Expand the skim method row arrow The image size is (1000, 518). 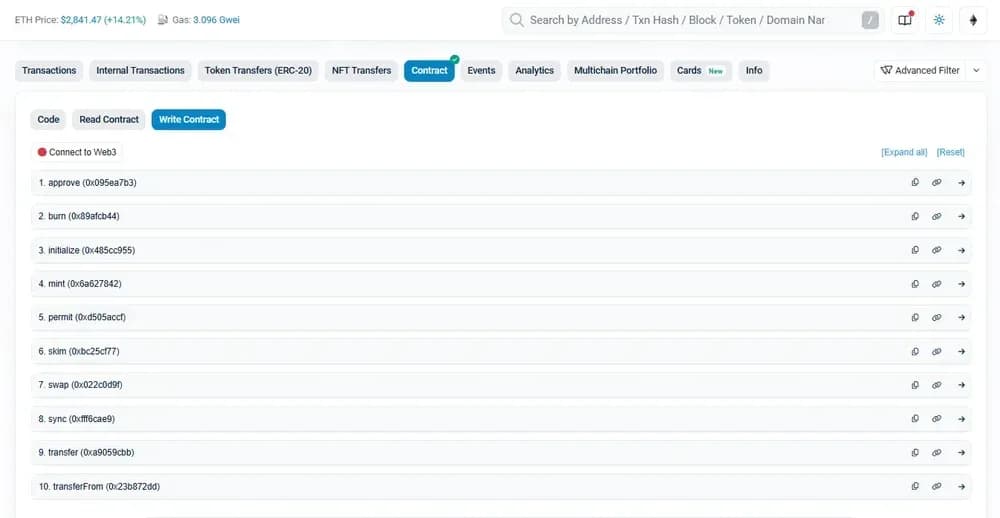click(x=961, y=351)
